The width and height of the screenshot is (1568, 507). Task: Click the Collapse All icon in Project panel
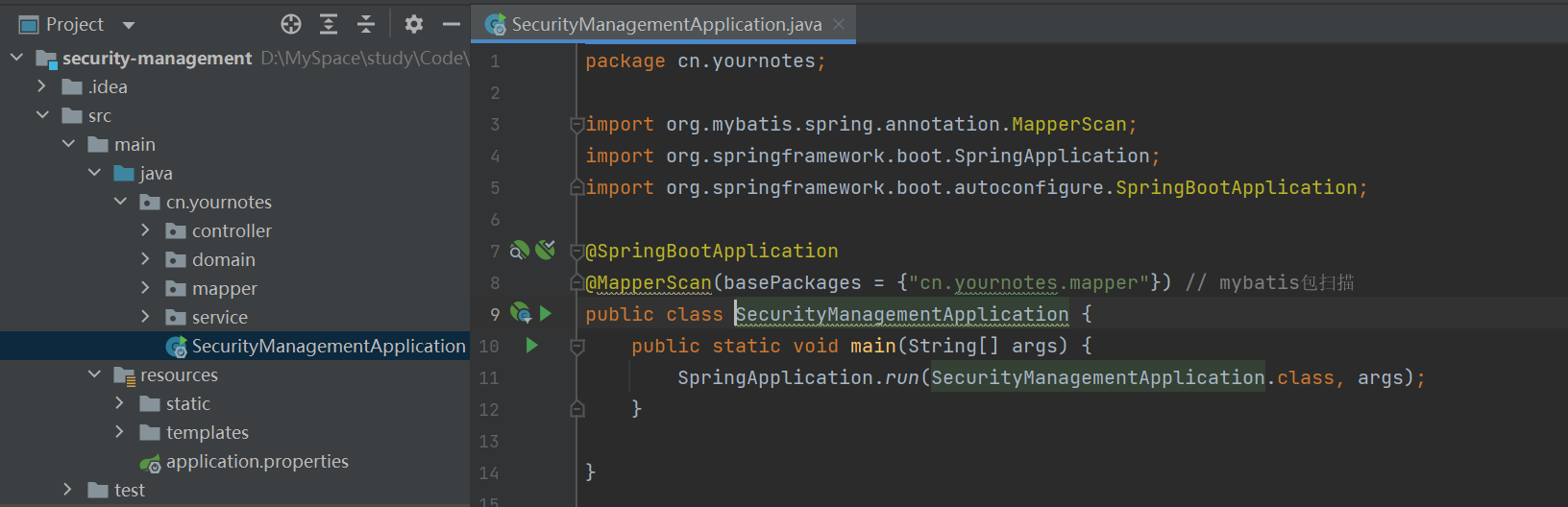(366, 24)
